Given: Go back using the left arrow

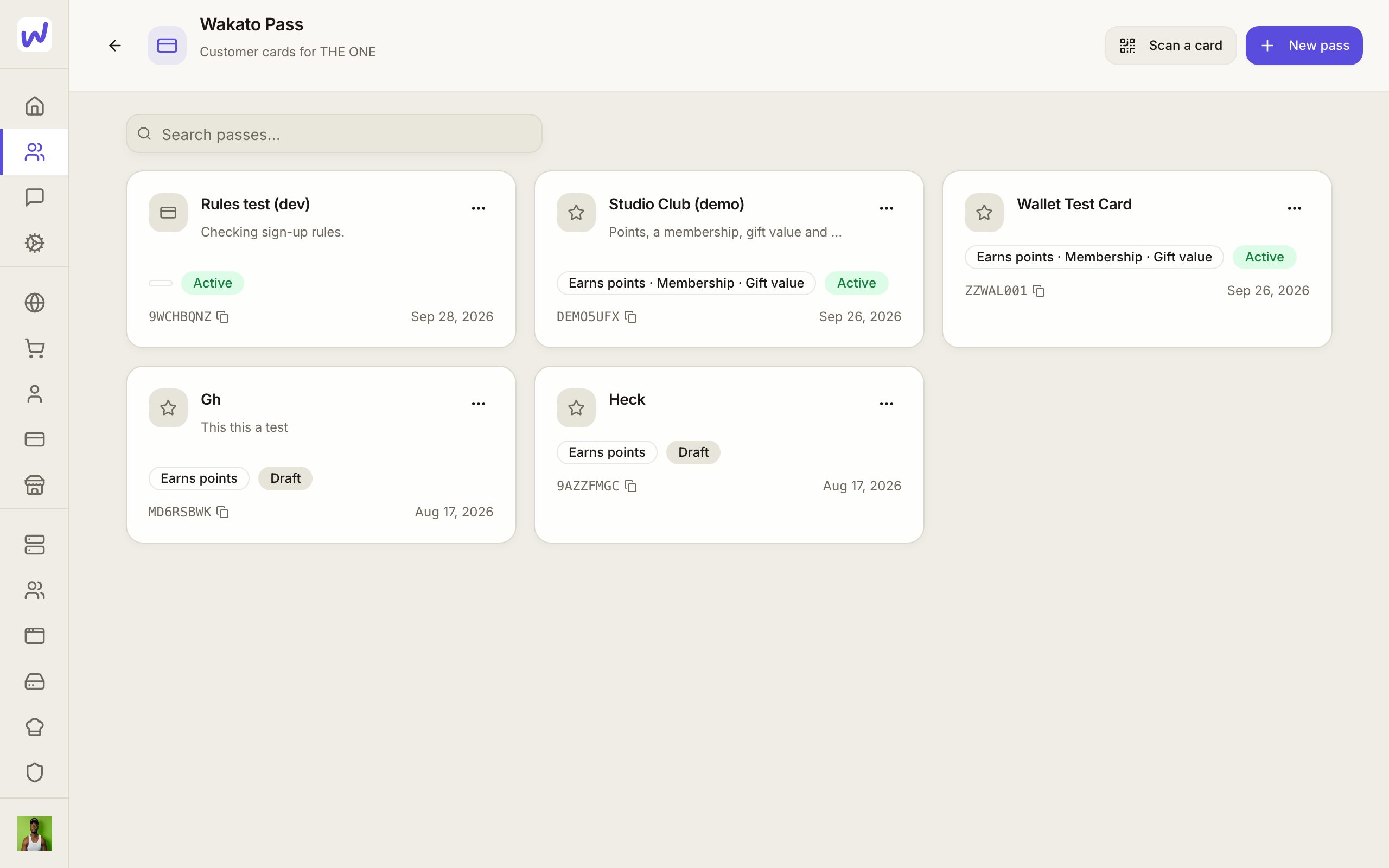Looking at the screenshot, I should pyautogui.click(x=115, y=46).
